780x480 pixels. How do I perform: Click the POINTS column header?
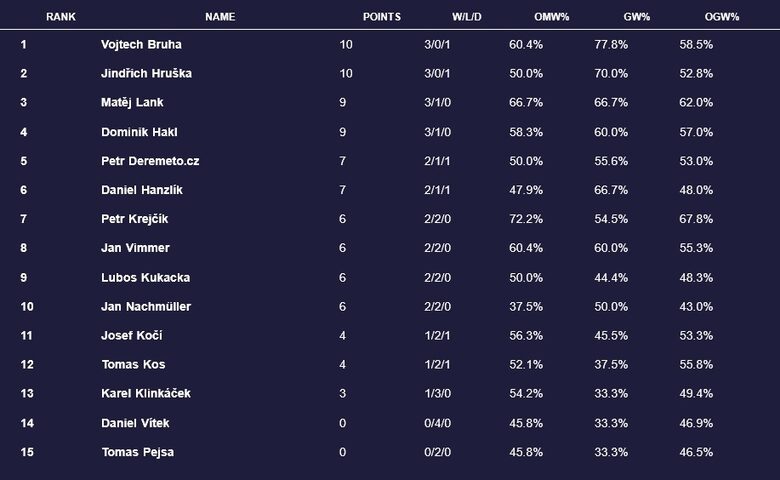point(382,17)
